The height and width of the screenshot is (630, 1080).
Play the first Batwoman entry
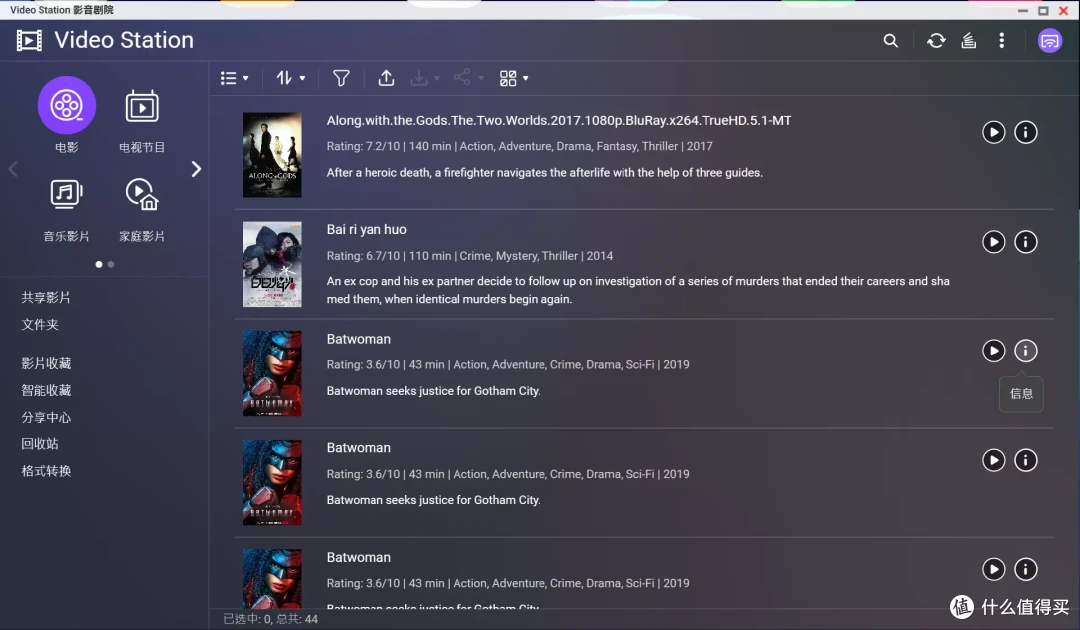point(993,351)
